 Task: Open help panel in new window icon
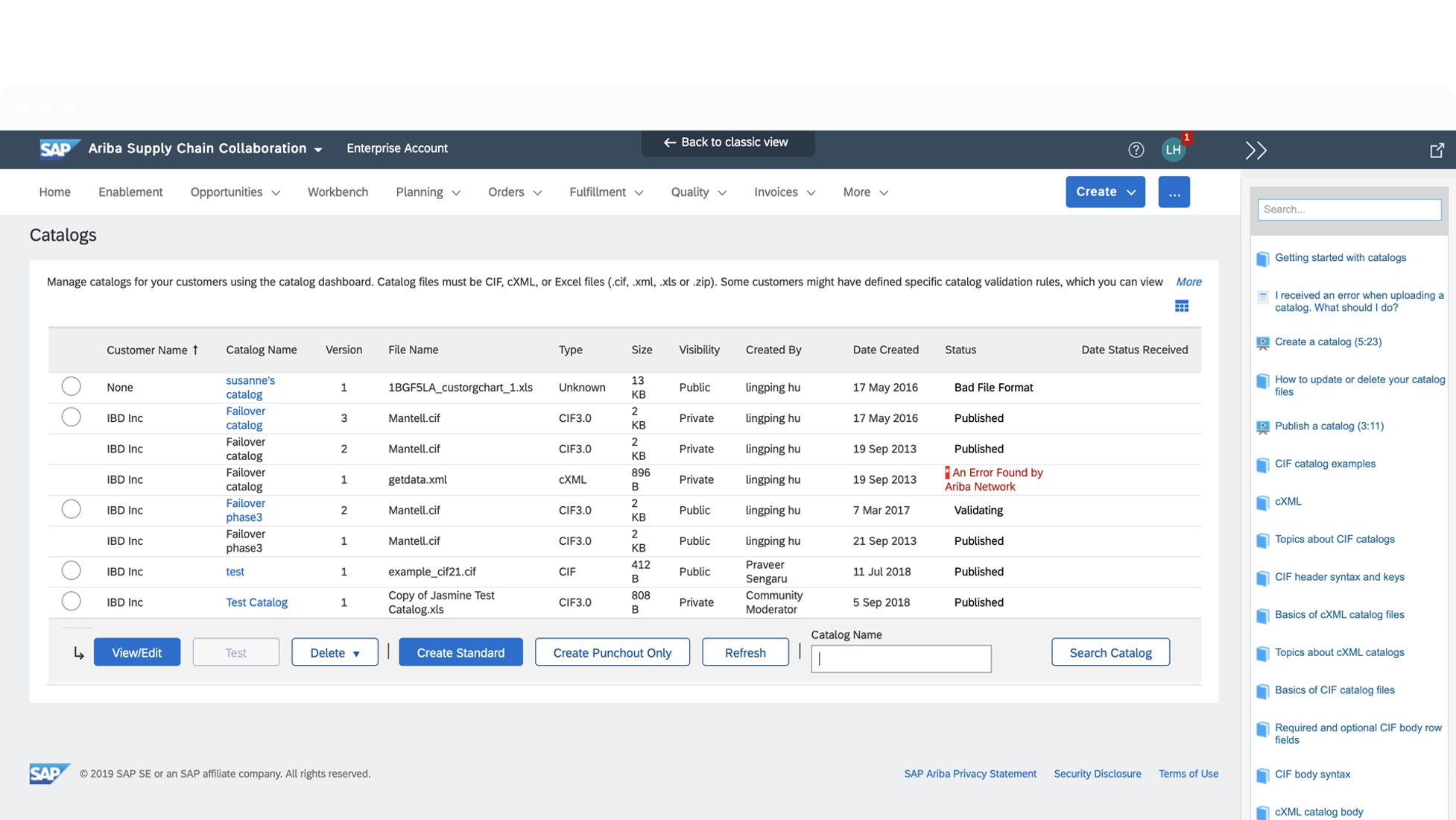click(x=1437, y=151)
